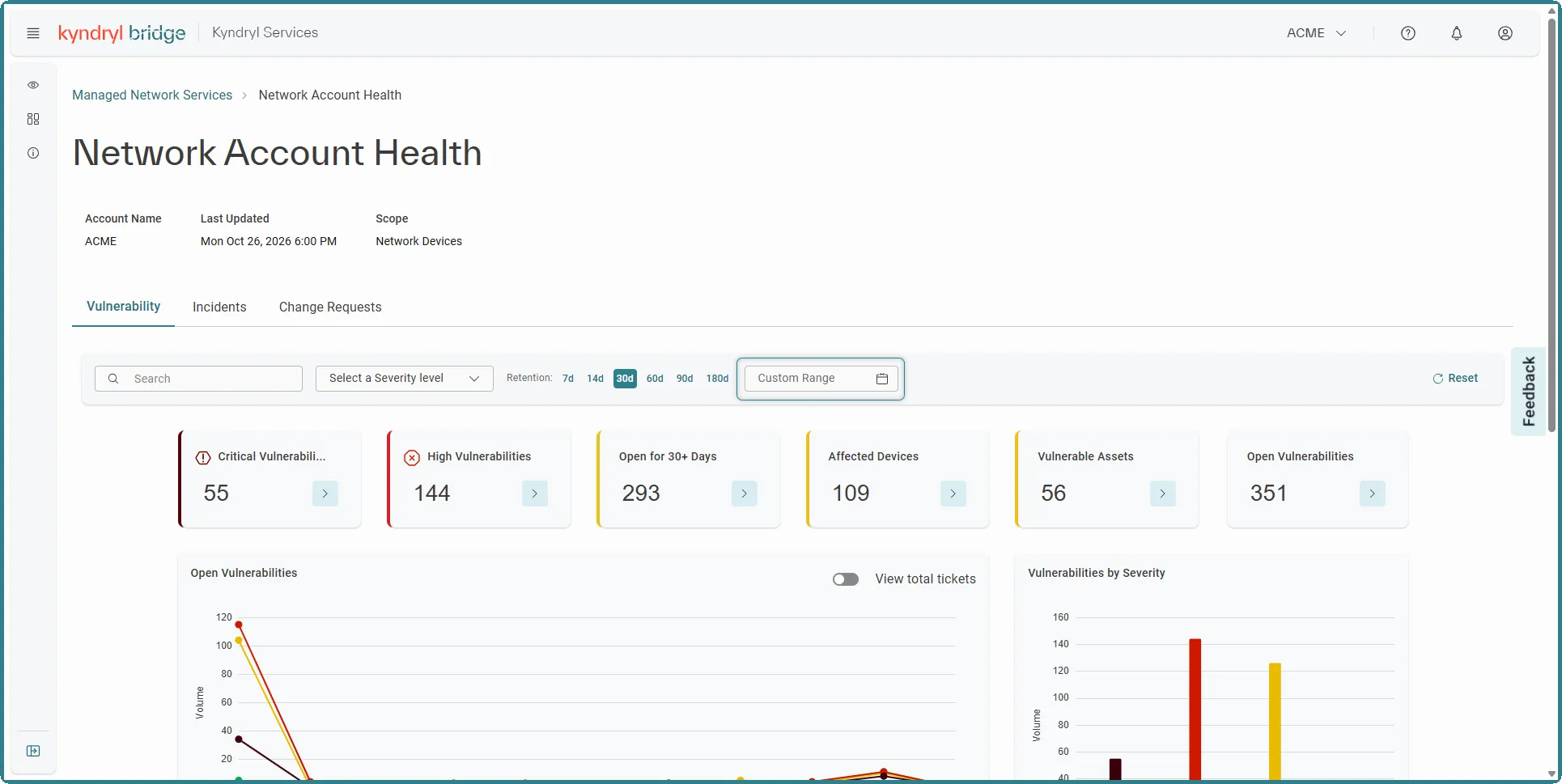Expand Vulnerable Assets card arrow
Viewport: 1562px width, 784px height.
(1163, 494)
